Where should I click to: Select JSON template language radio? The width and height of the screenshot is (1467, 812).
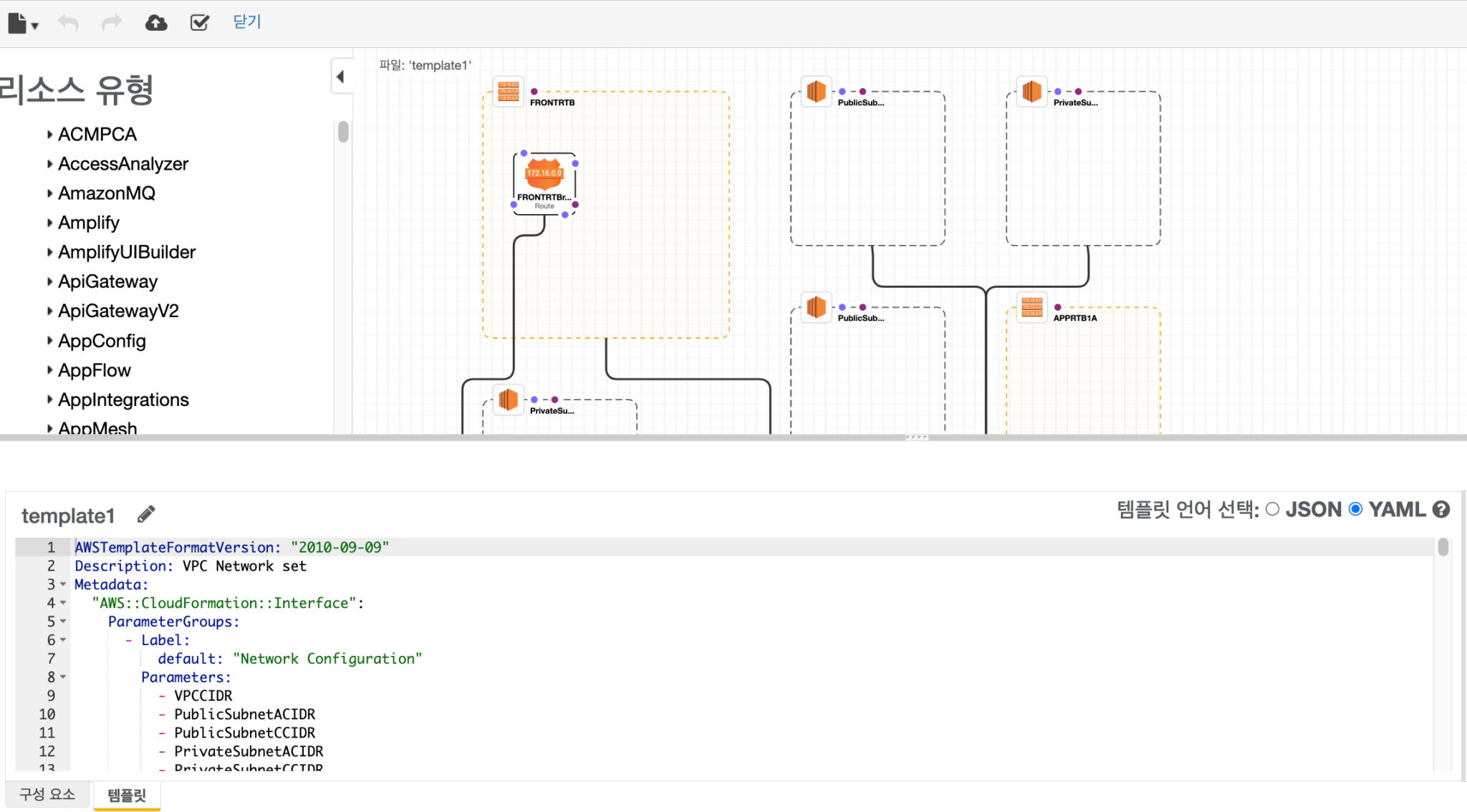pyautogui.click(x=1272, y=509)
